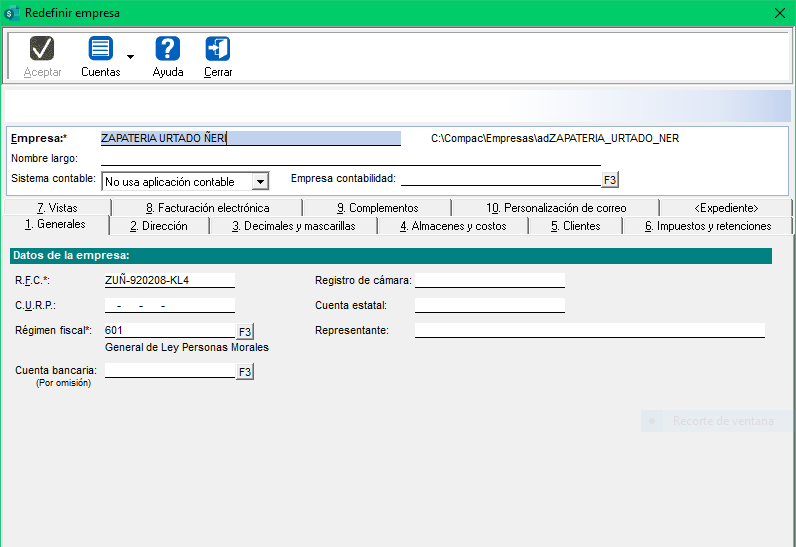Screen dimensions: 796x547
Task: Click the Ayuda question mark icon
Action: pos(167,49)
